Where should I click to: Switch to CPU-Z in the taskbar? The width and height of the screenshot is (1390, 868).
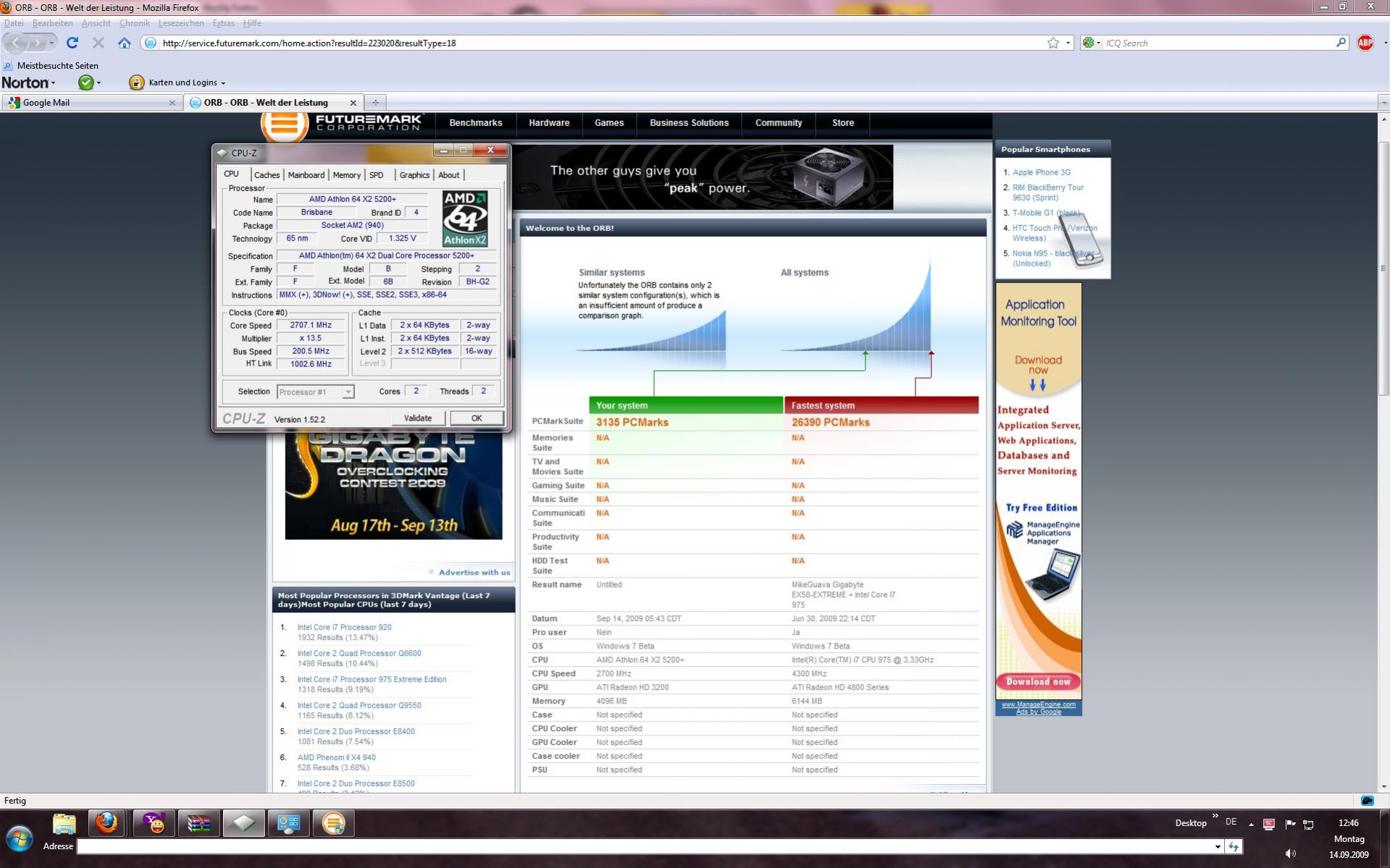tap(243, 823)
